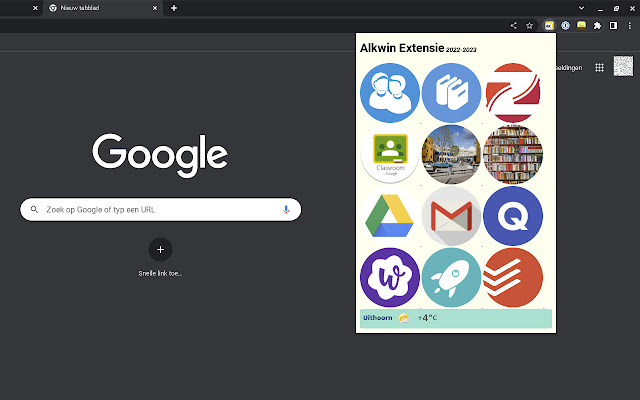Switch to the Nieuw tabblad tab

100,8
